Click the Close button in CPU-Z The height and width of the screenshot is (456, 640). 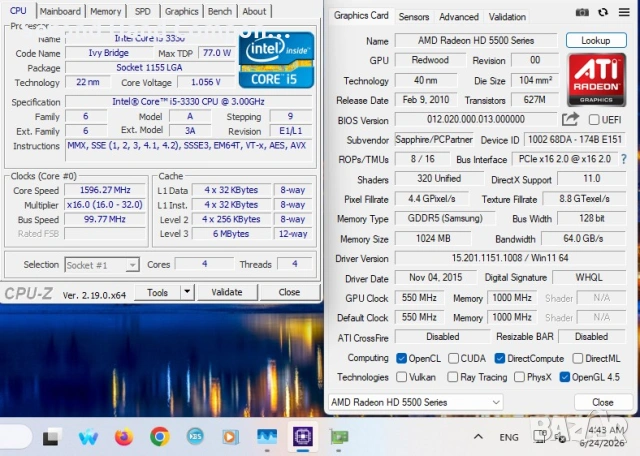coord(289,292)
